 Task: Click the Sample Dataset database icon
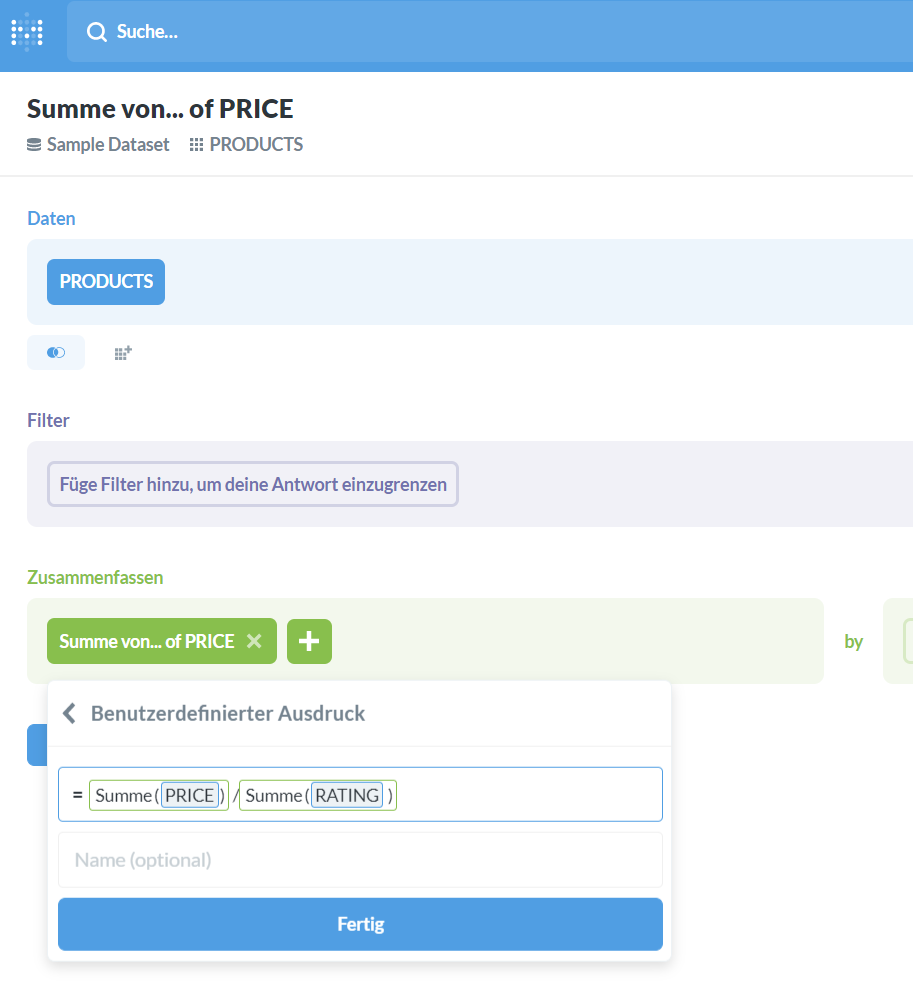(x=34, y=145)
